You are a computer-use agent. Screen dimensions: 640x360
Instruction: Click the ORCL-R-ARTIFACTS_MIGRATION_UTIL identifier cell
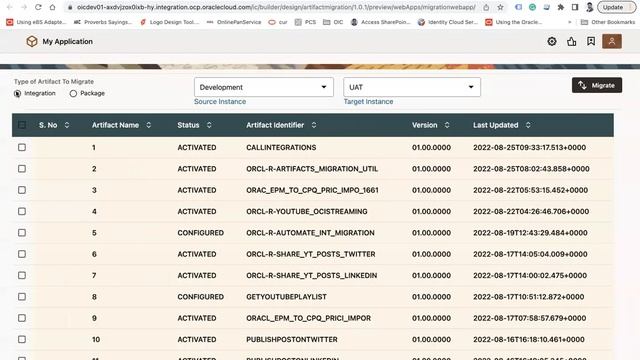(x=312, y=169)
